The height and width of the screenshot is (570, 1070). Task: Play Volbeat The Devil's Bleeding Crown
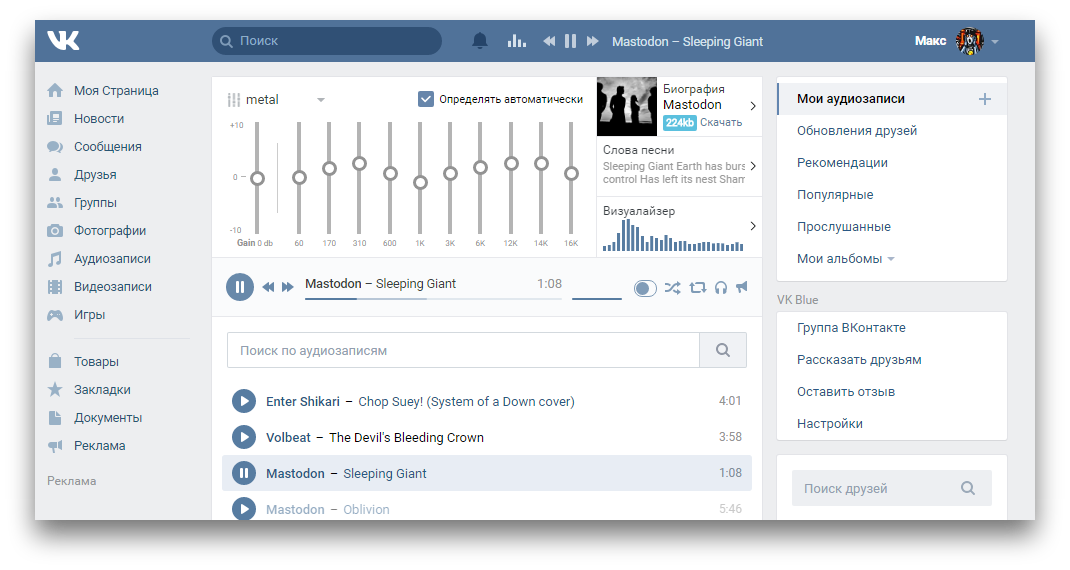click(x=244, y=437)
